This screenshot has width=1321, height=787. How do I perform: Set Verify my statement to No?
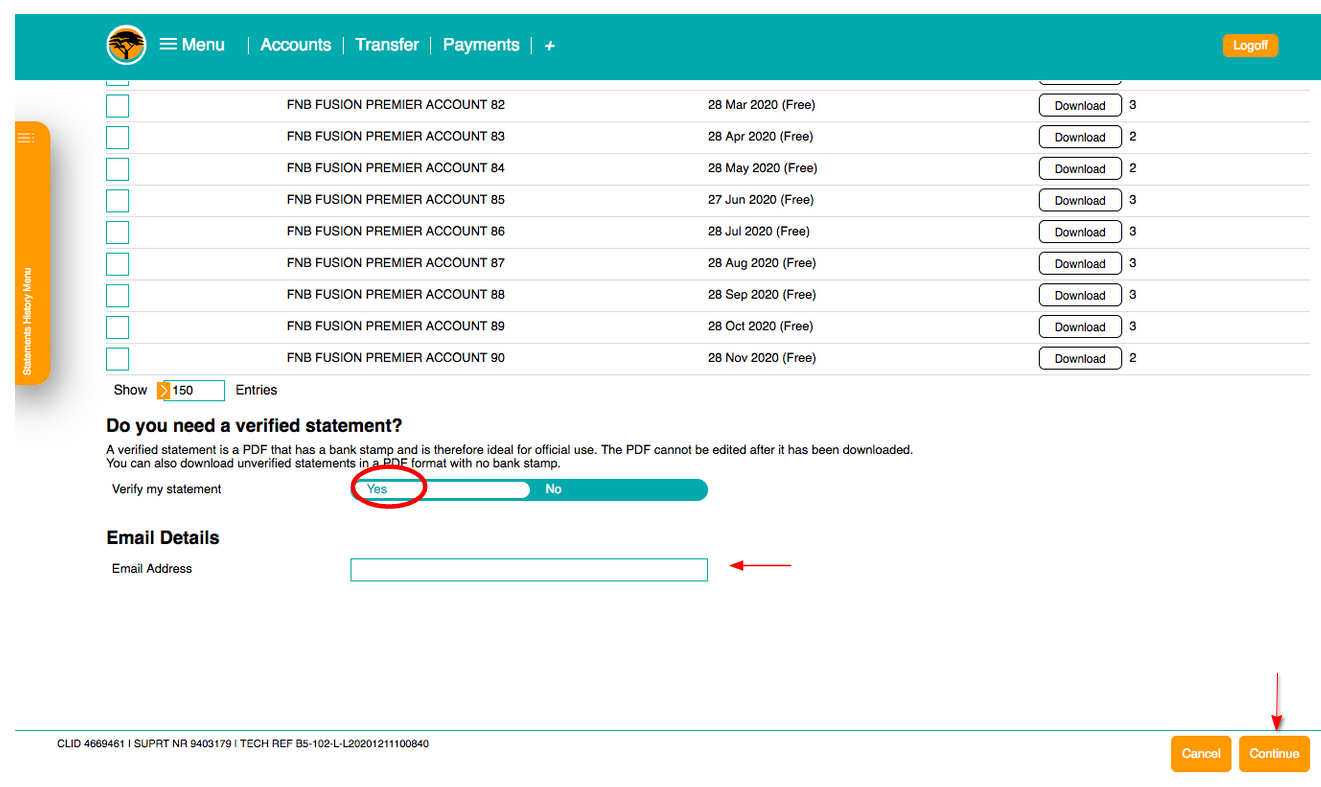point(553,489)
